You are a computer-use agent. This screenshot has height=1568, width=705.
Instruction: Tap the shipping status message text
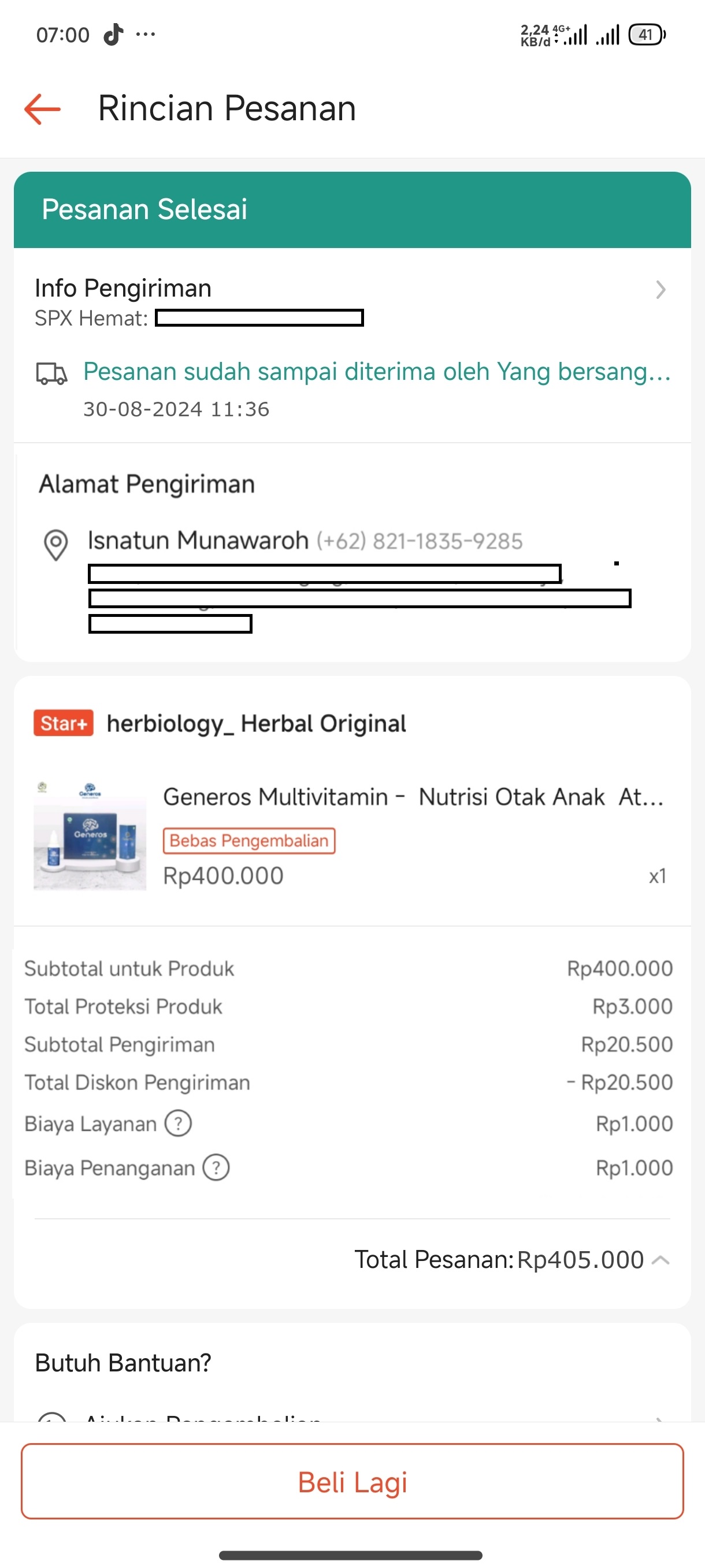(377, 372)
